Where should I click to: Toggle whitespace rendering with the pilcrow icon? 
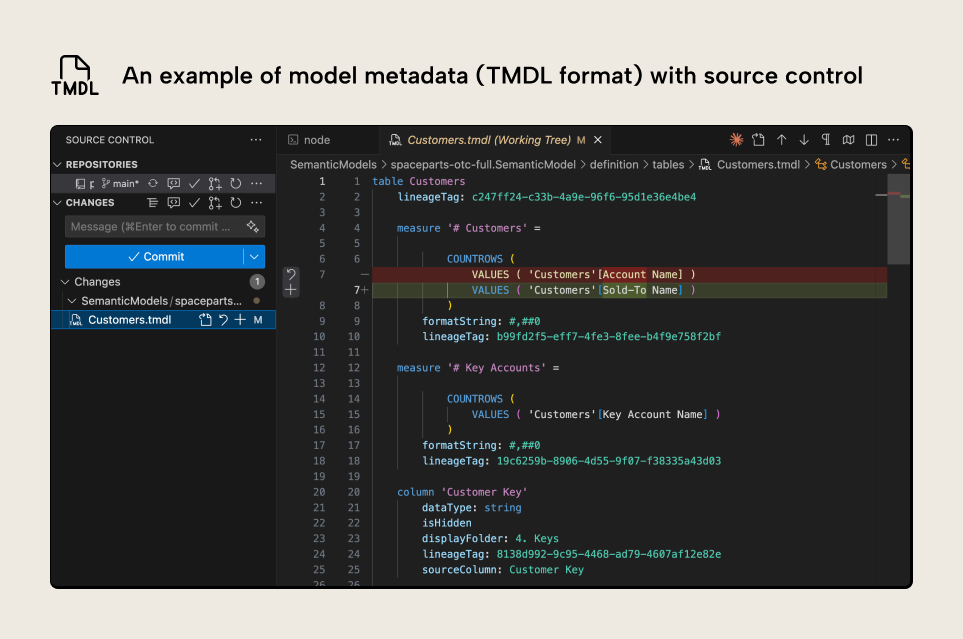click(x=829, y=140)
